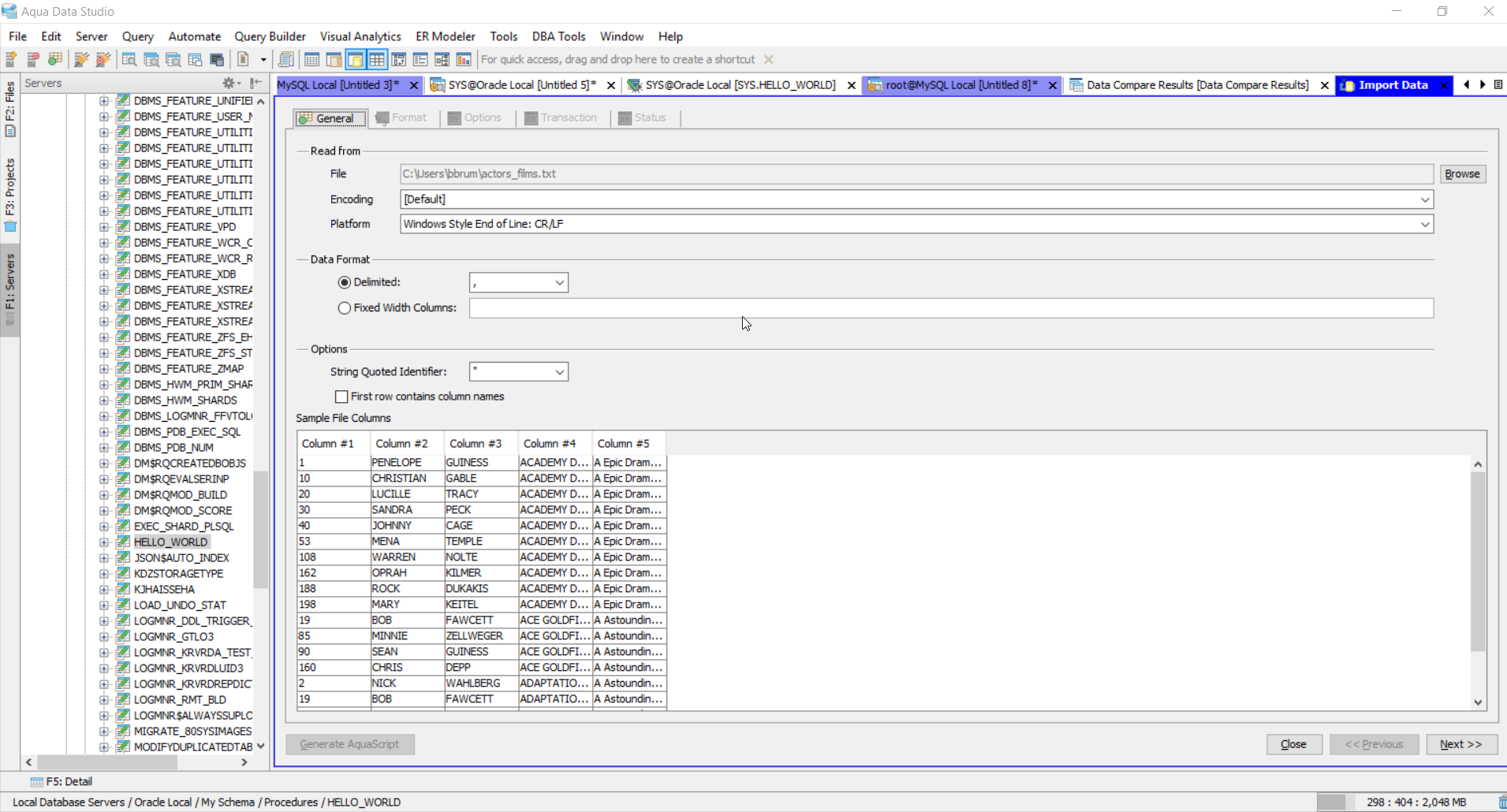Viewport: 1507px width, 812px height.
Task: Click the Servers tree horizontal scrollbar
Action: (106, 762)
